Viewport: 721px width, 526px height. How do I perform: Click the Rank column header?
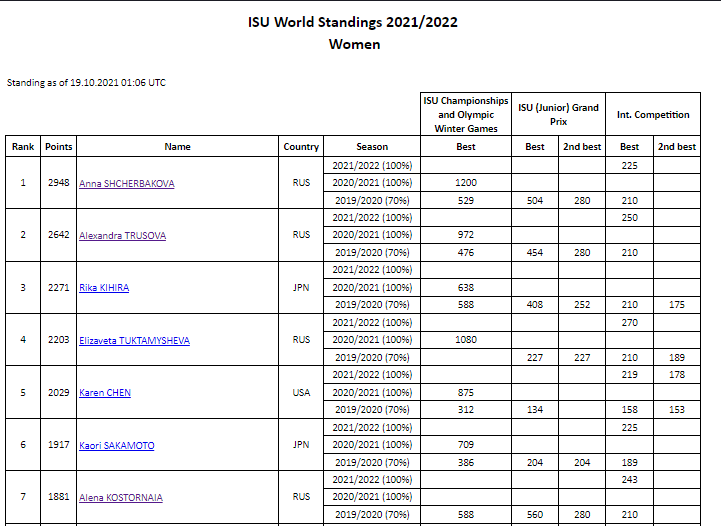[23, 147]
